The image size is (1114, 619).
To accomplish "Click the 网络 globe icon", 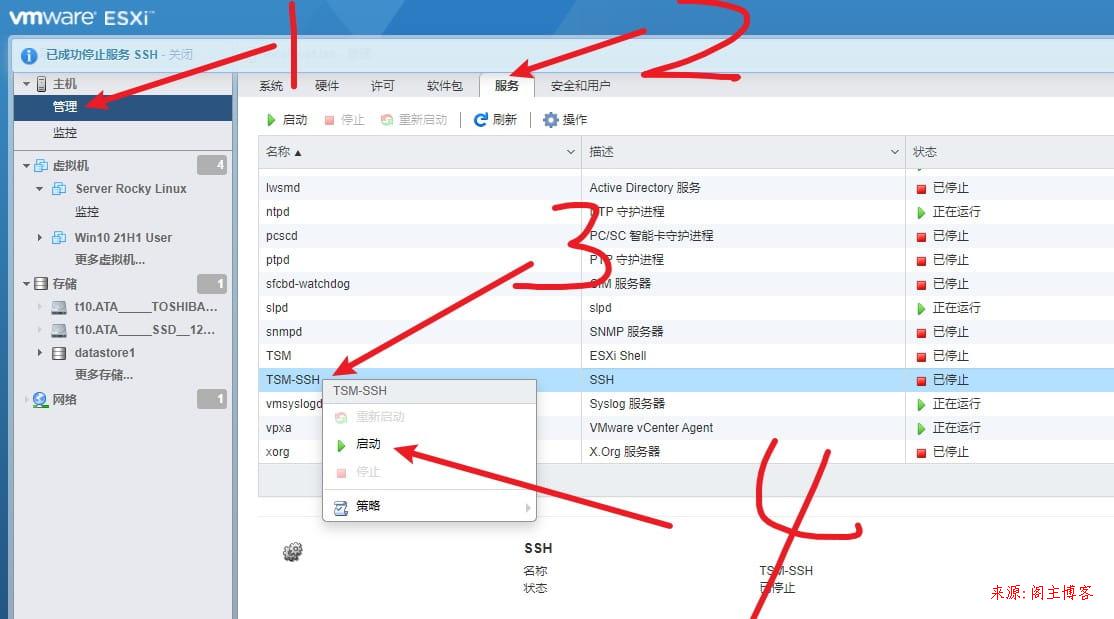I will 40,400.
